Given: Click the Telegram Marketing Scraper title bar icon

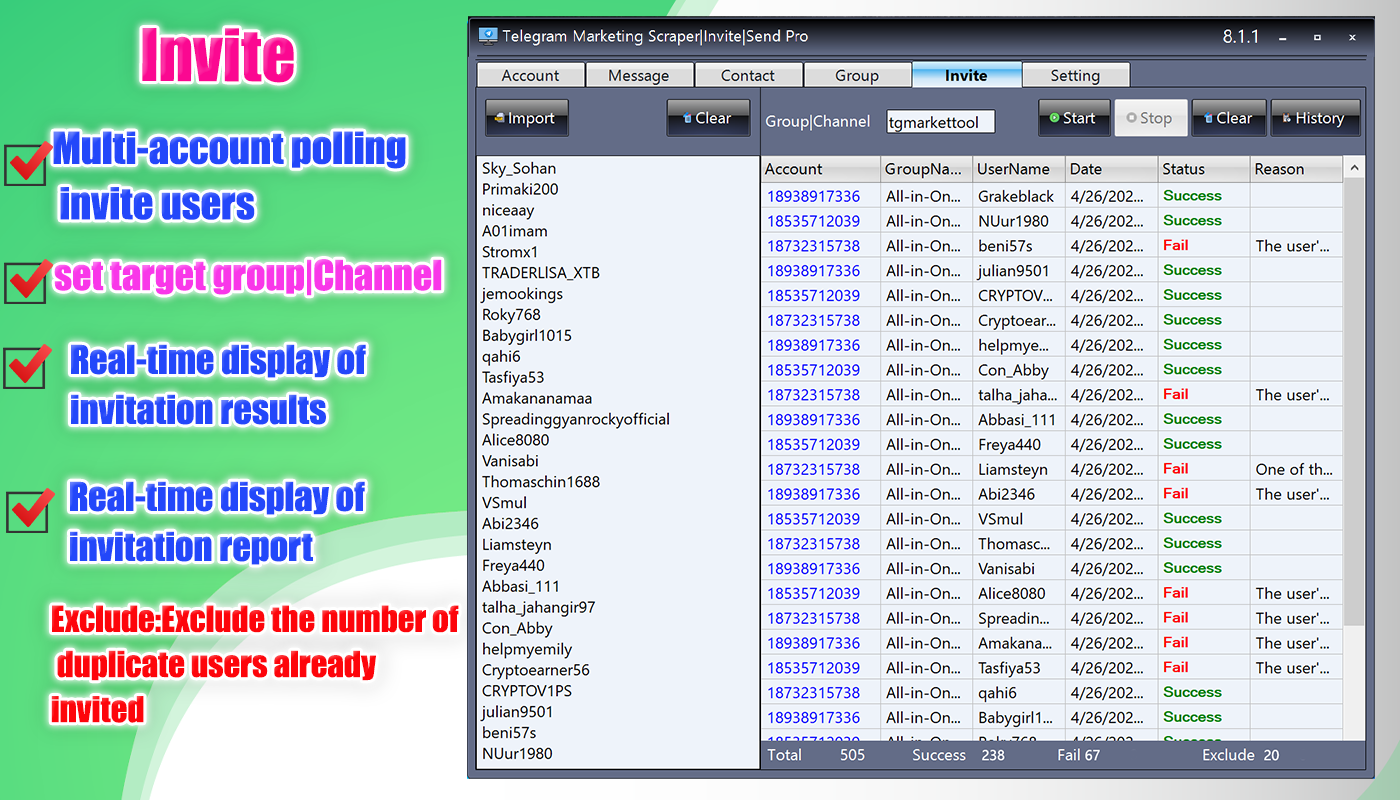Looking at the screenshot, I should pos(488,35).
